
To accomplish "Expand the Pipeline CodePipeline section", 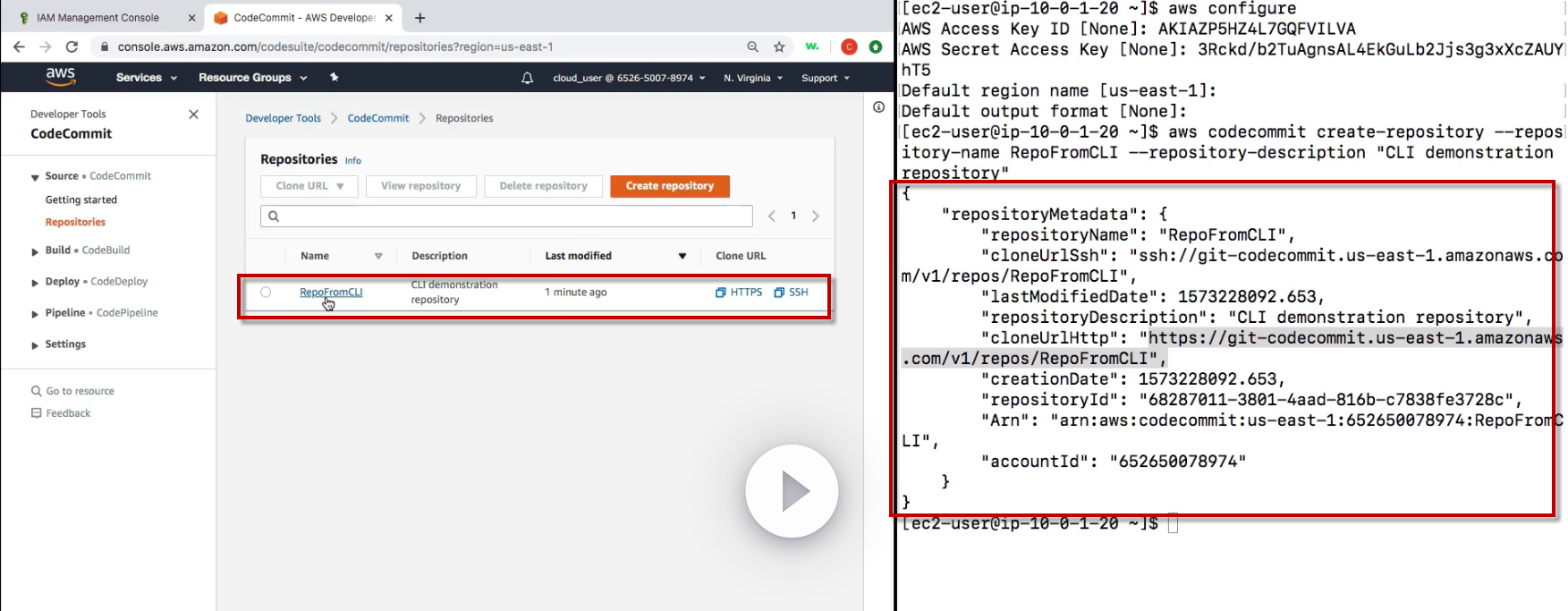I will click(x=35, y=314).
